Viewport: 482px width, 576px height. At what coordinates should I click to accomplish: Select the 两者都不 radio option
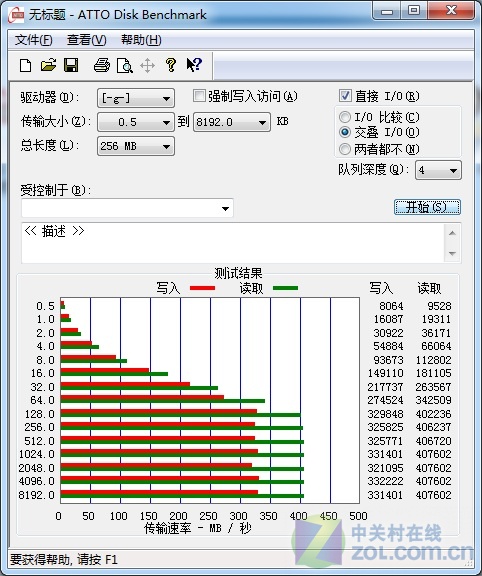(345, 149)
